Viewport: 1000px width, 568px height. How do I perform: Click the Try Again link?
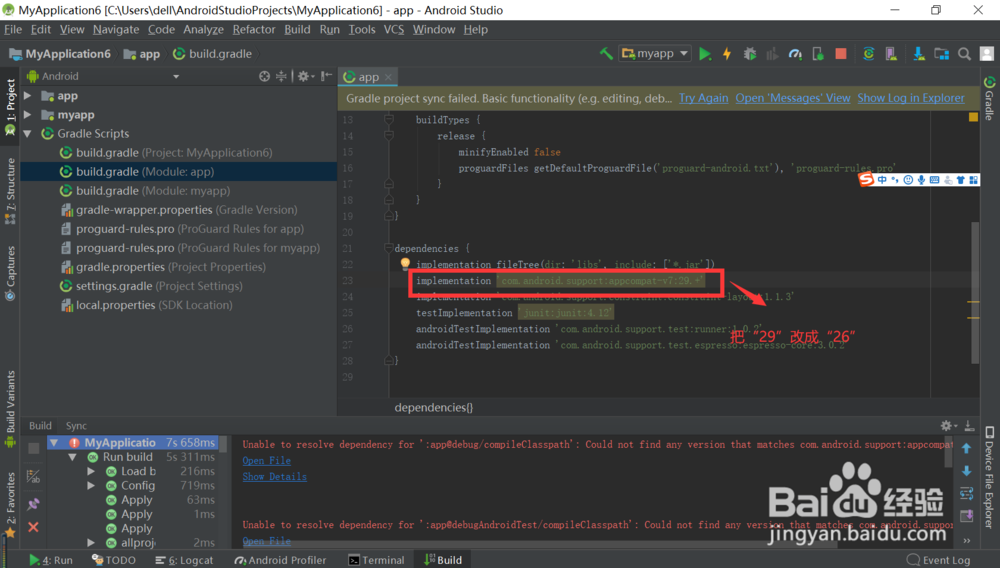point(703,98)
